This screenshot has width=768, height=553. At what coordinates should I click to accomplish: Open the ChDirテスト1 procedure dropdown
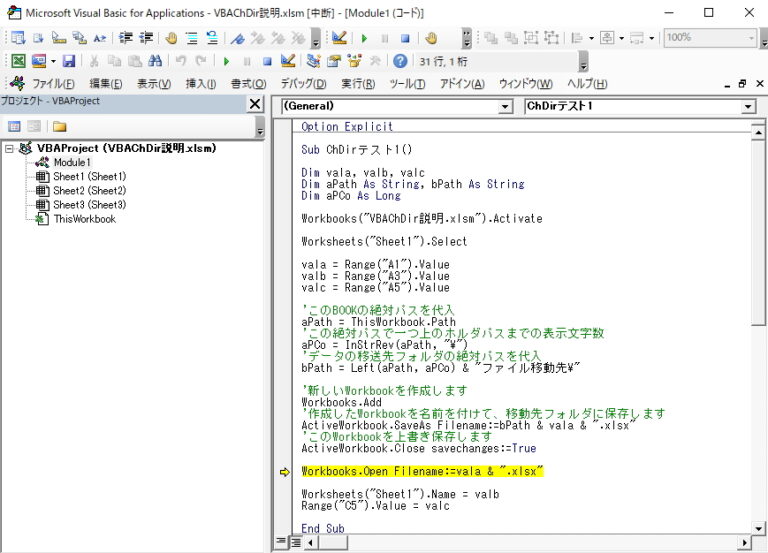[x=748, y=106]
